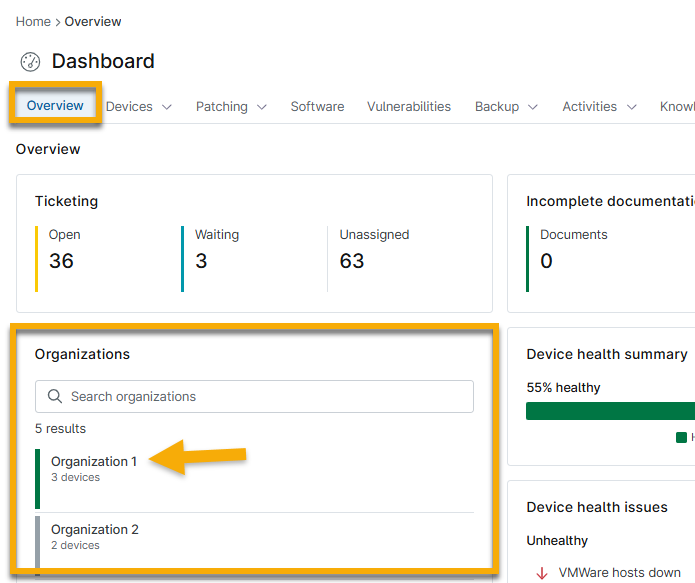Open the 63 unassigned tickets
Screen dimensions: 695x583
[352, 261]
